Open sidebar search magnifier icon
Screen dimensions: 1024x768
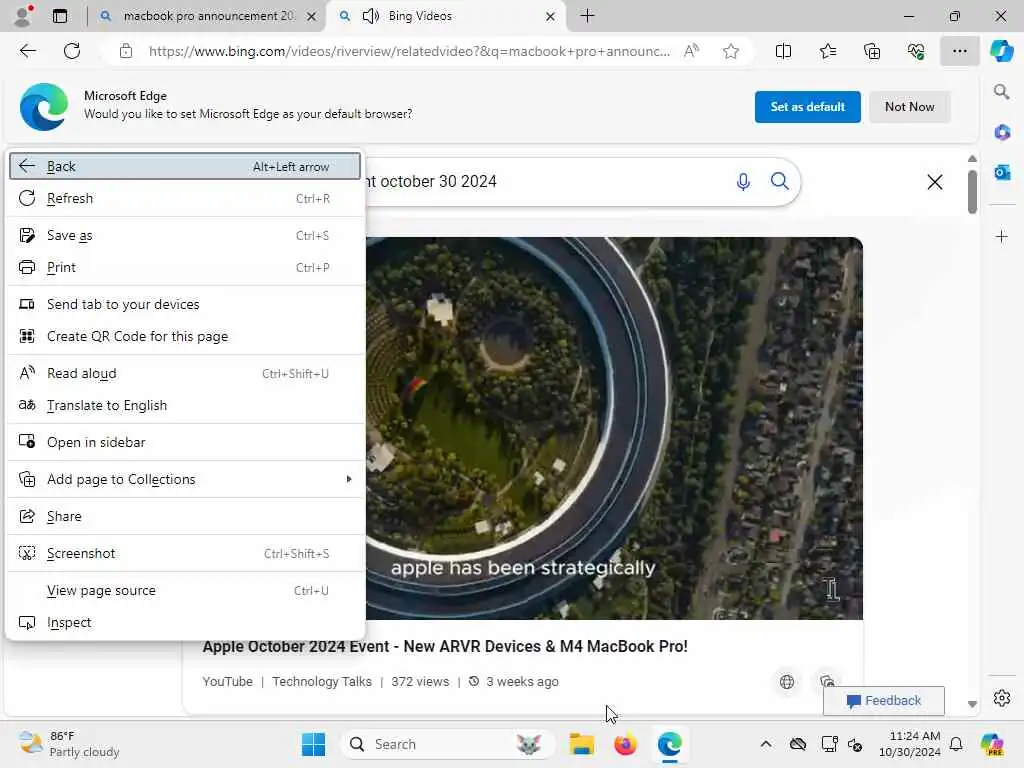click(x=1001, y=92)
